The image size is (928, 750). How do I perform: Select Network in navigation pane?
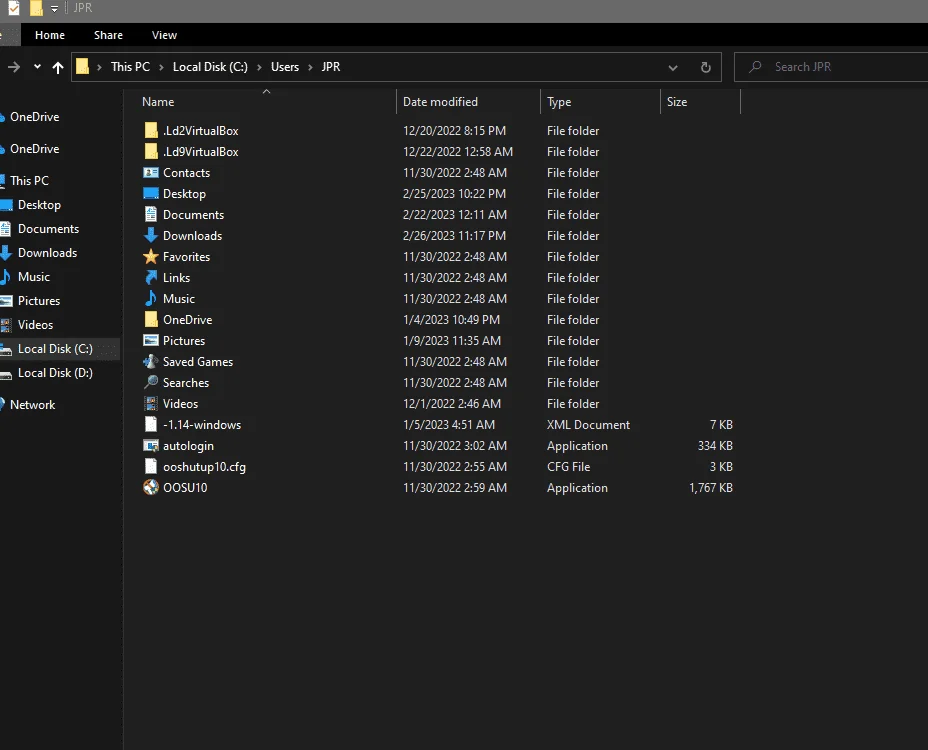coord(32,405)
